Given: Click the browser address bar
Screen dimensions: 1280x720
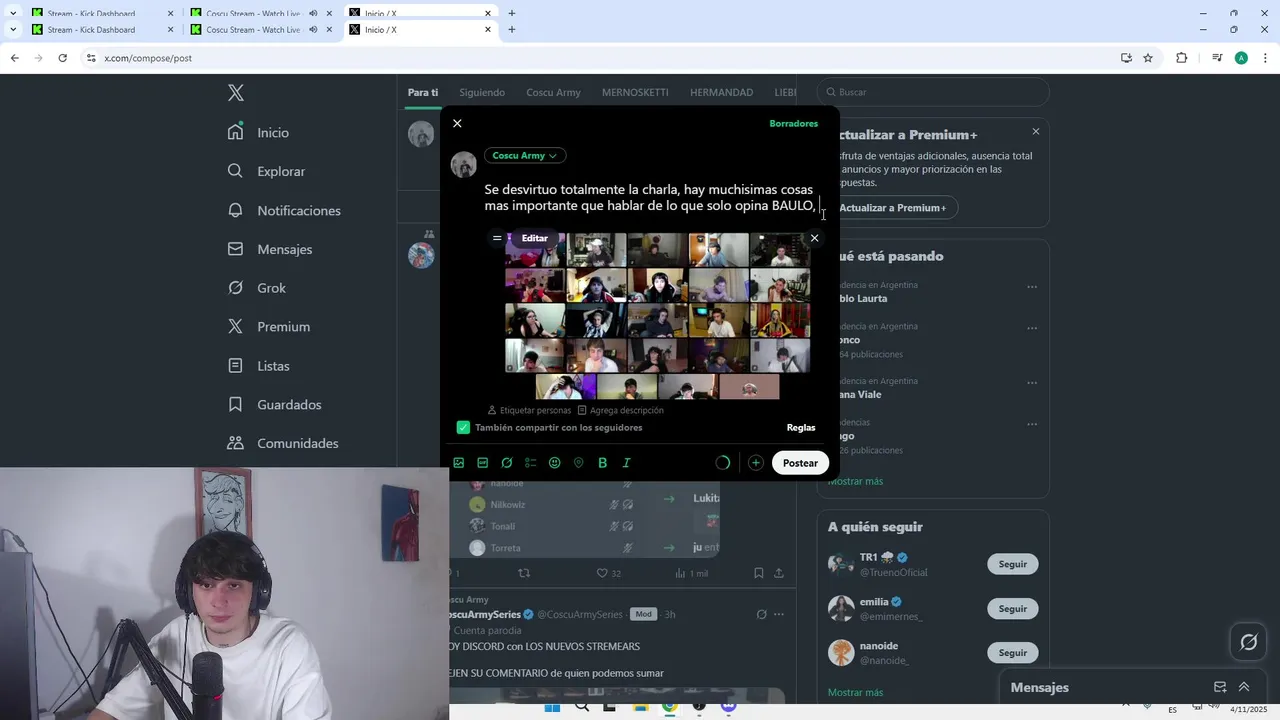Looking at the screenshot, I should (600, 58).
